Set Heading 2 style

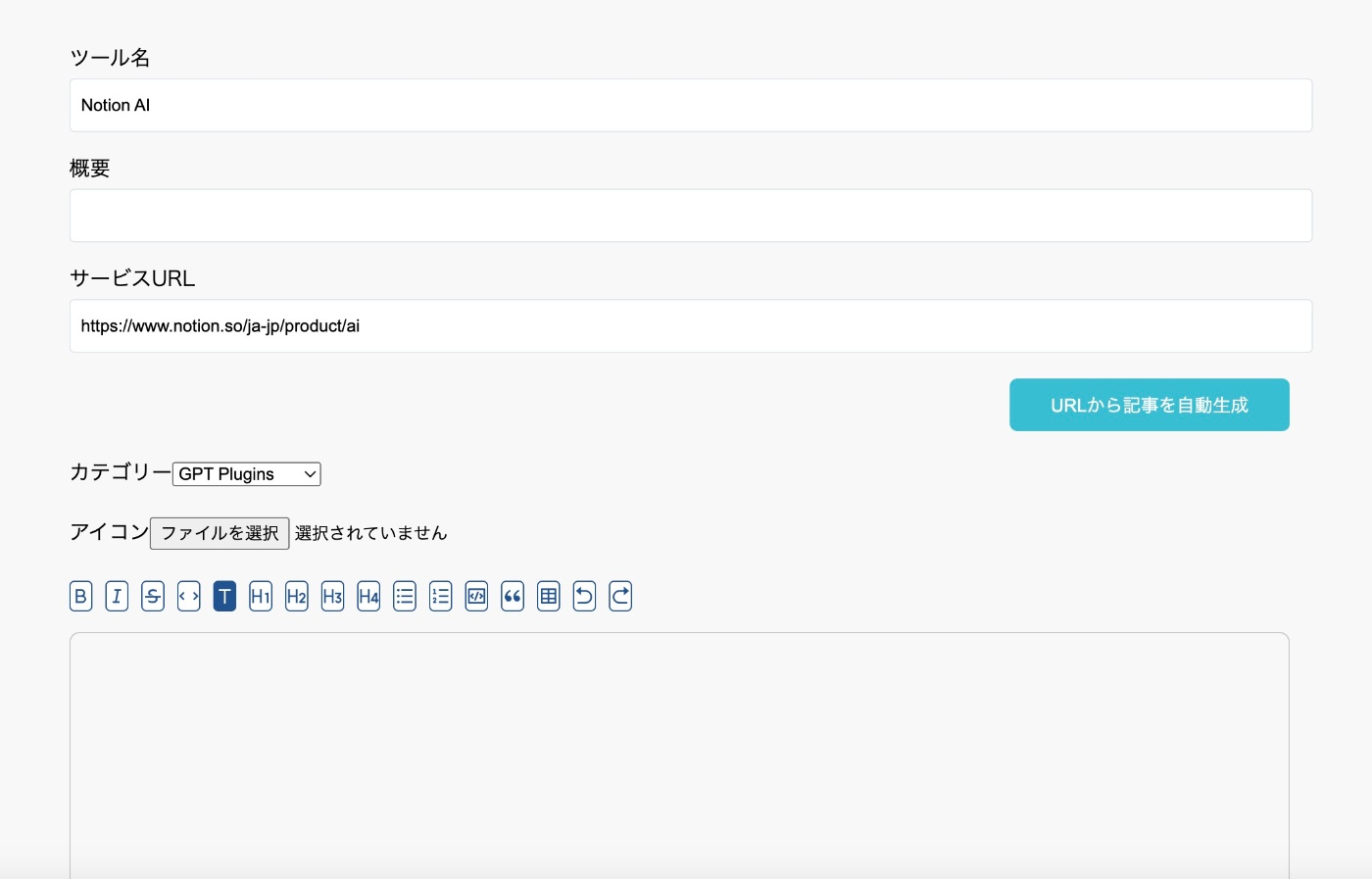click(x=297, y=596)
